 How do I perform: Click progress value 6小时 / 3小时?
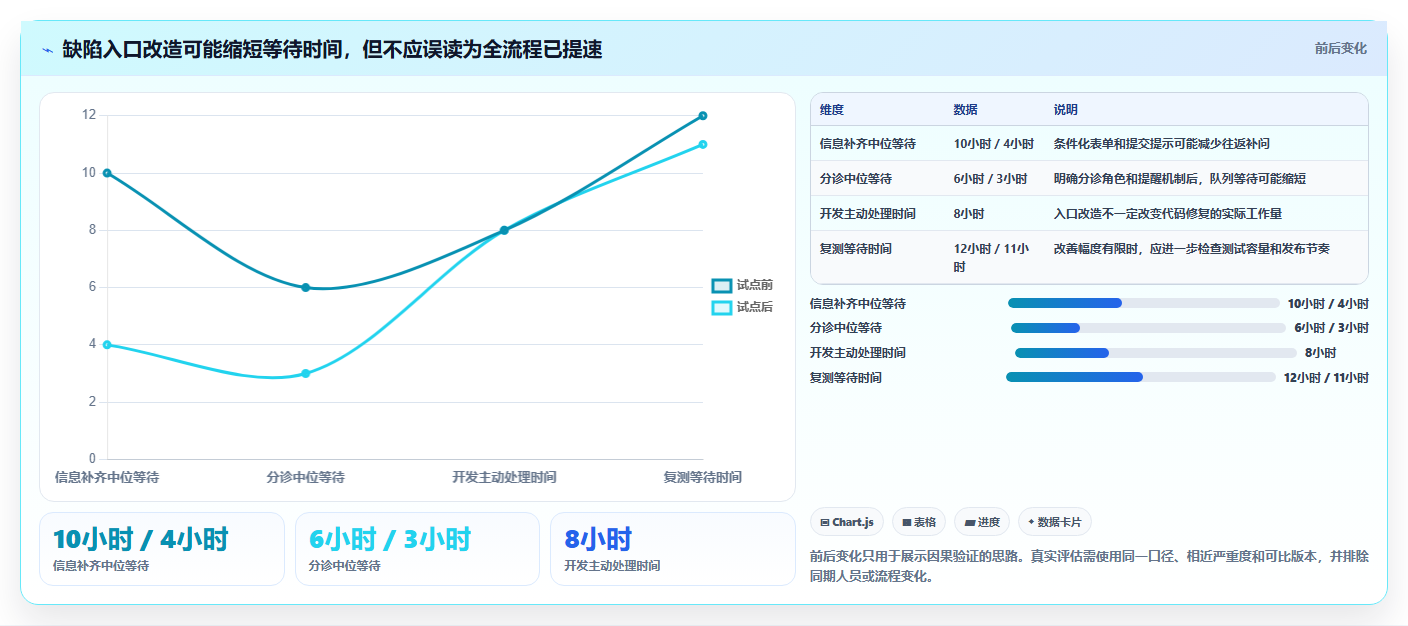1331,328
